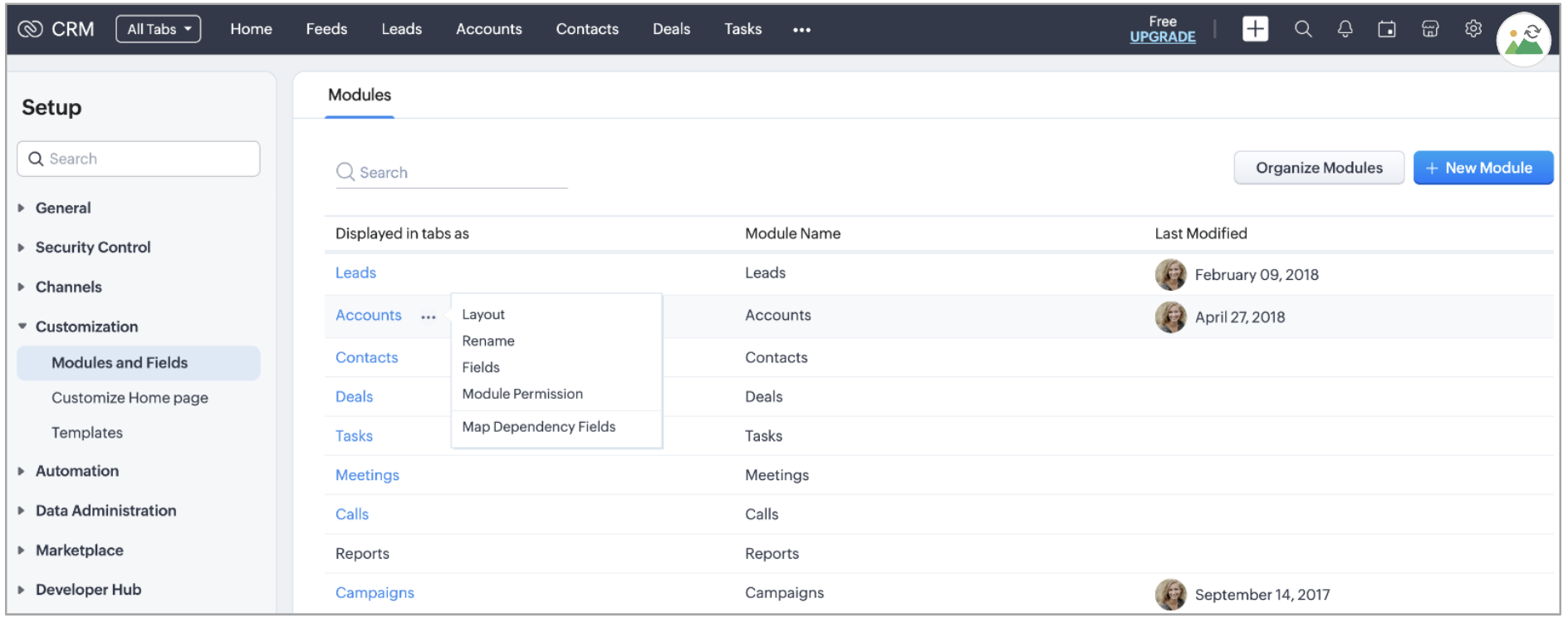The image size is (1568, 623).
Task: Click the user profile avatar
Action: click(x=1523, y=39)
